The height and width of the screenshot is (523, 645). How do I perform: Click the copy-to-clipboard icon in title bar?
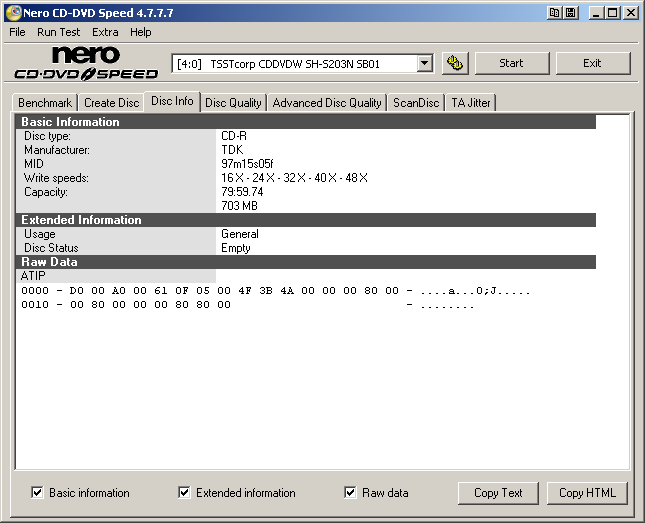click(x=555, y=12)
